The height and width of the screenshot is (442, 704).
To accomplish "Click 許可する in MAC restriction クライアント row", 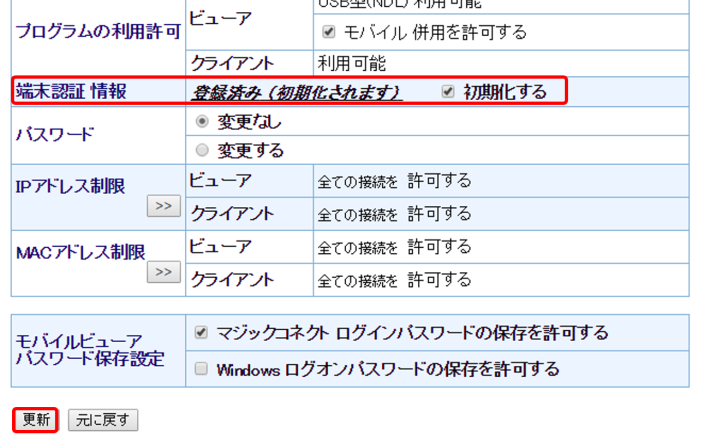I will [x=438, y=279].
